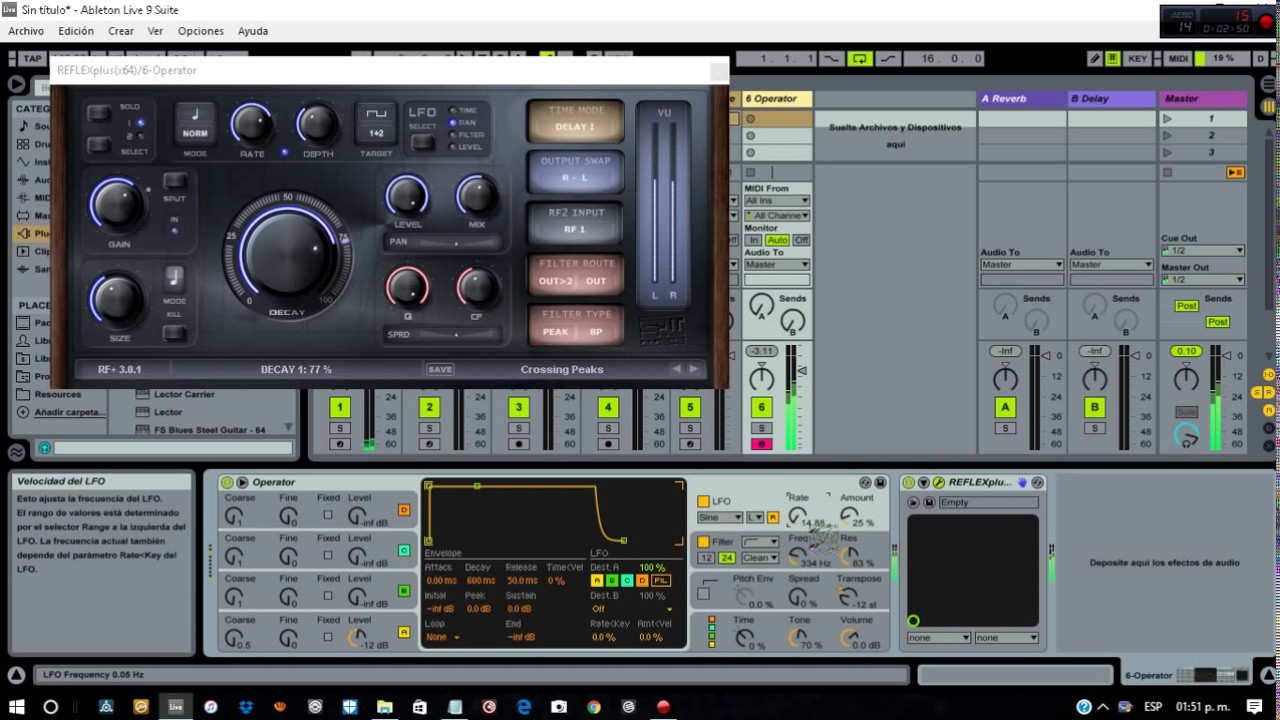Screen dimensions: 1280x720
Task: Click the Operator save preset disk icon
Action: tap(880, 482)
